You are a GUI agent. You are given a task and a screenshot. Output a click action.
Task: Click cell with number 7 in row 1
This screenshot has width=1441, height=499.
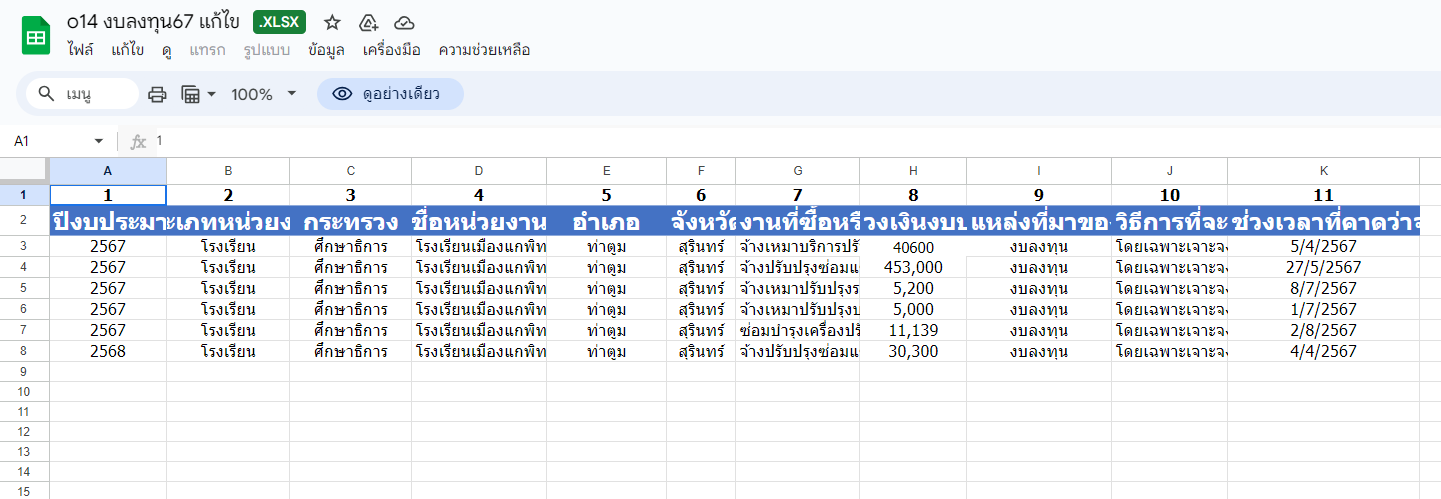click(797, 195)
